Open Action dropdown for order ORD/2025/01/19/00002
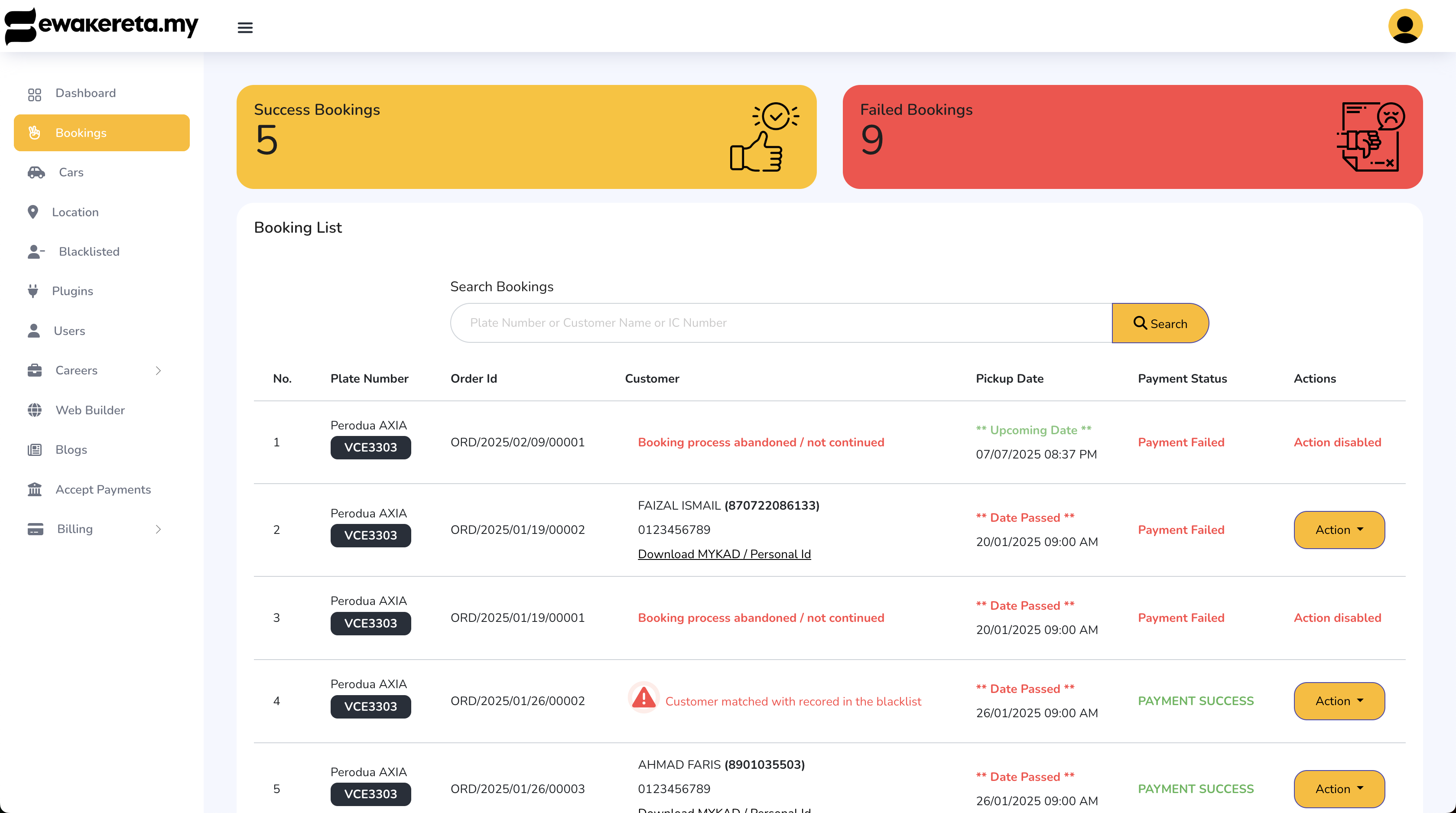 (x=1339, y=530)
